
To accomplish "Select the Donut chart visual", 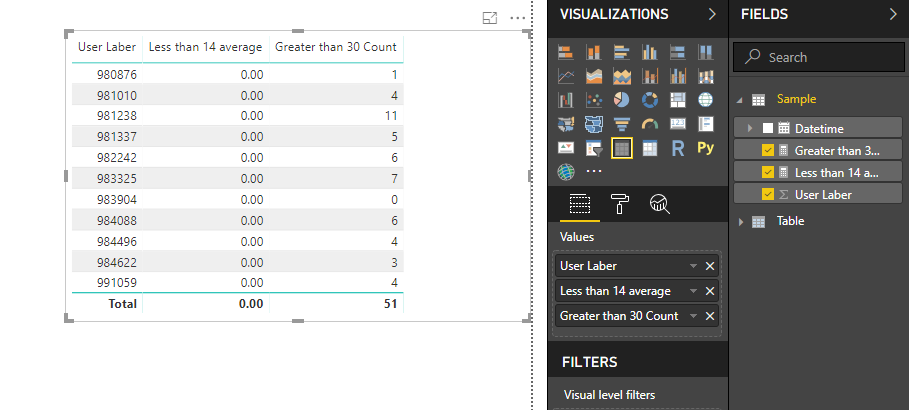I will (x=649, y=100).
